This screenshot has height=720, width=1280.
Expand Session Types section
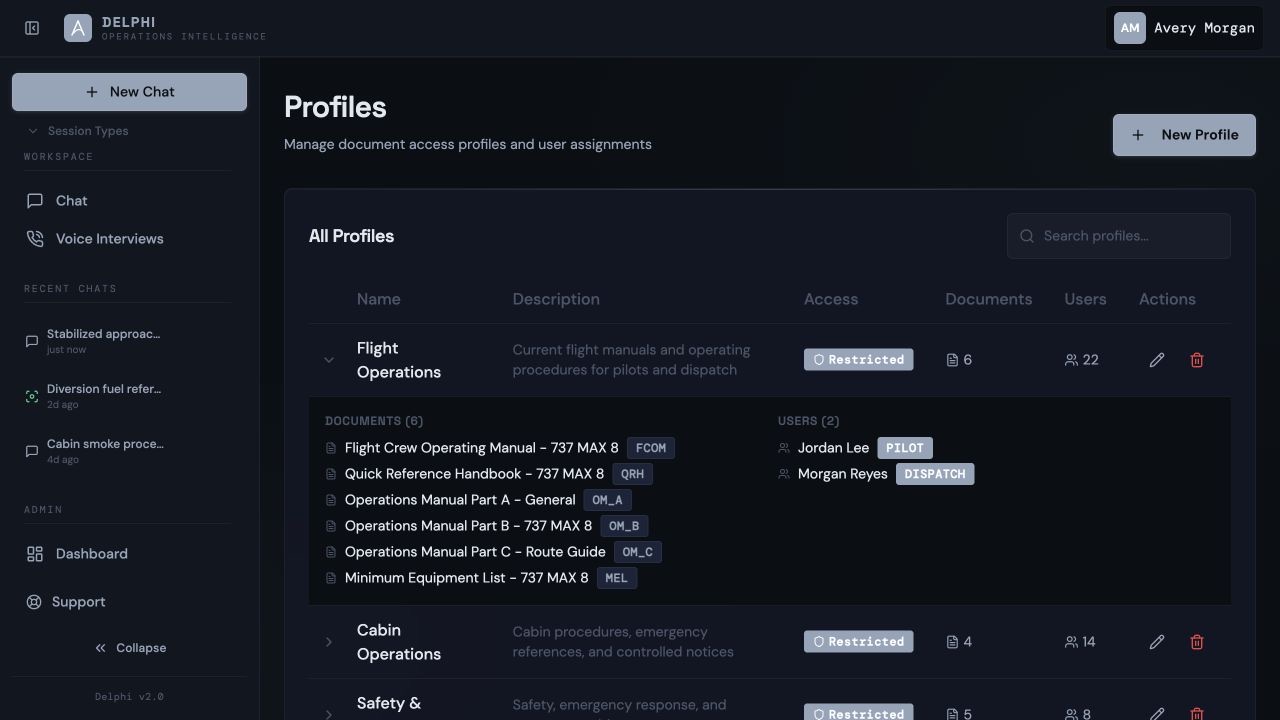click(x=78, y=131)
